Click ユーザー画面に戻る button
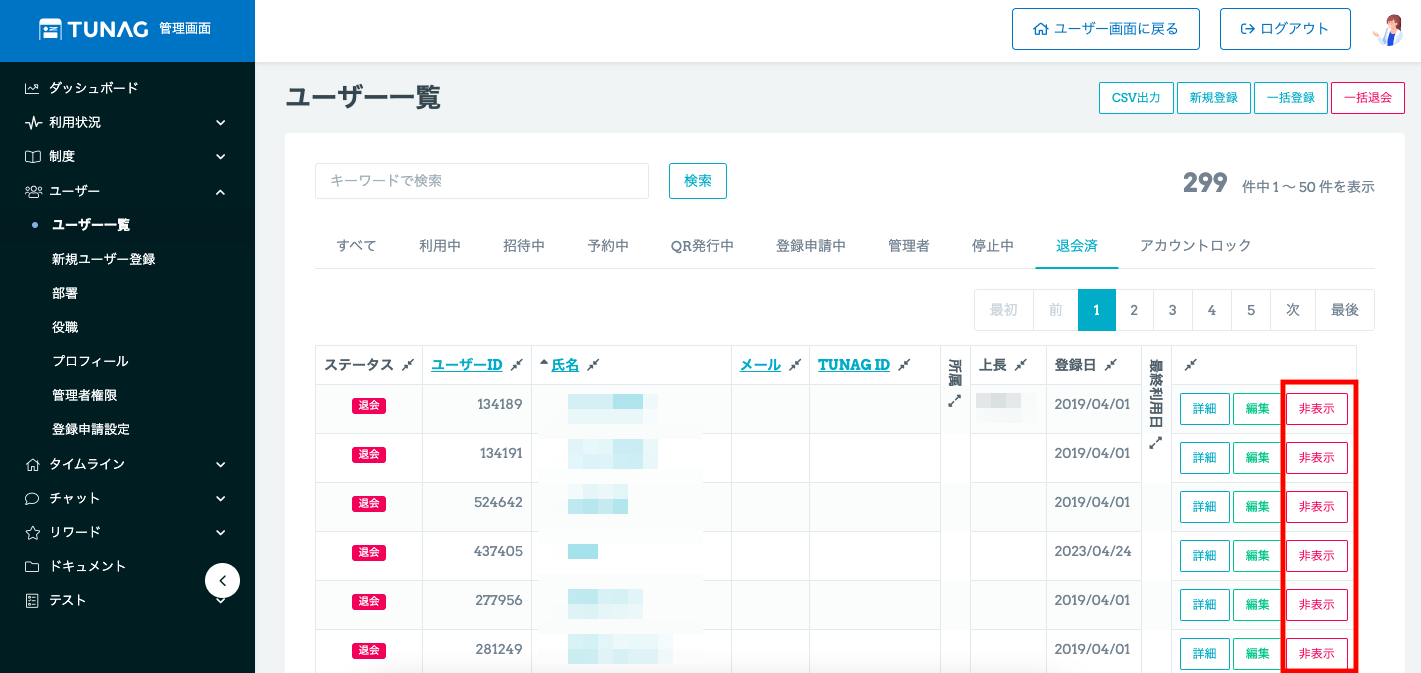Screen dimensions: 1421x673 click(1106, 29)
